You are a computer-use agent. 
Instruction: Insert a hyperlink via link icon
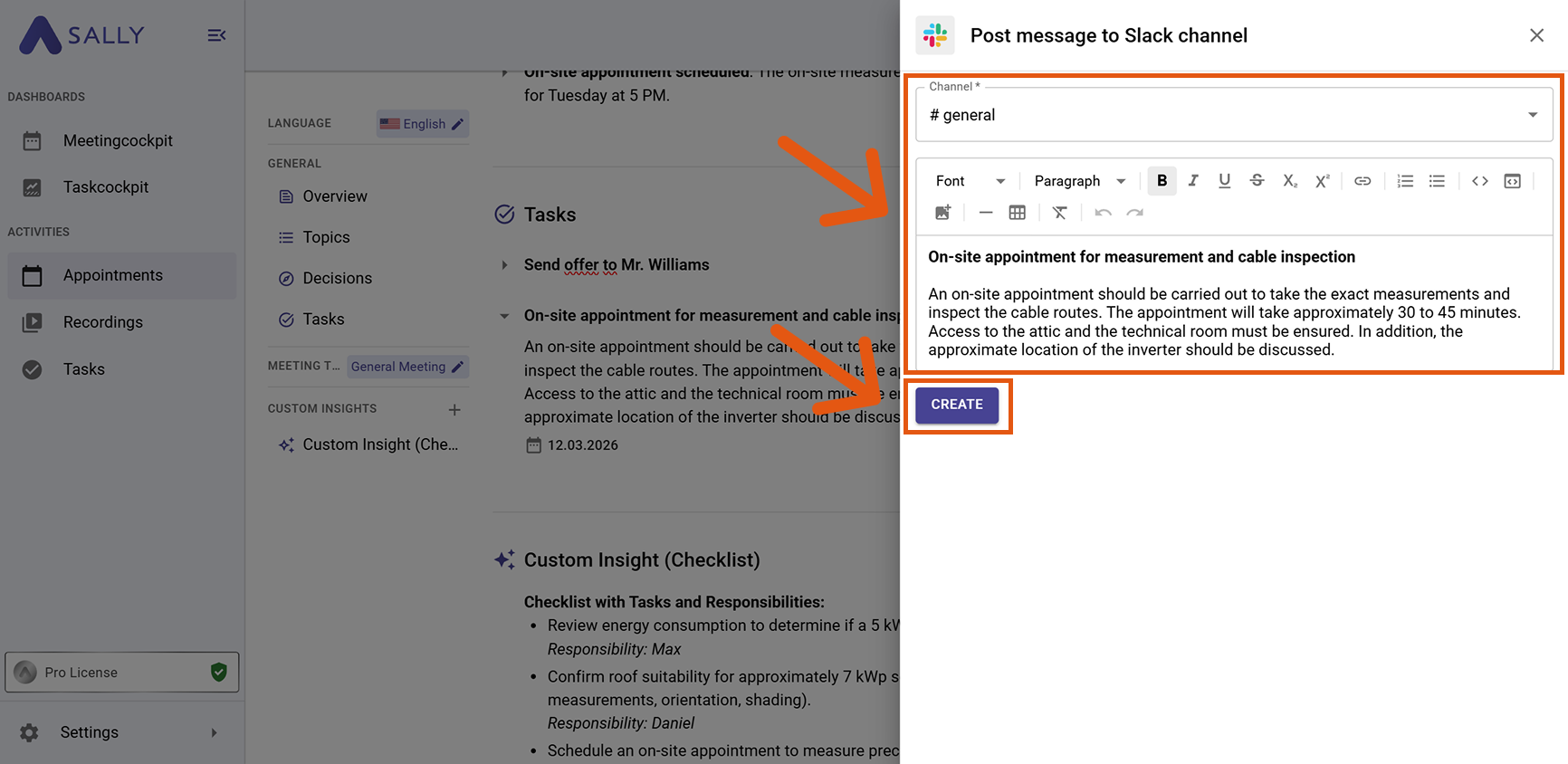(x=1362, y=181)
